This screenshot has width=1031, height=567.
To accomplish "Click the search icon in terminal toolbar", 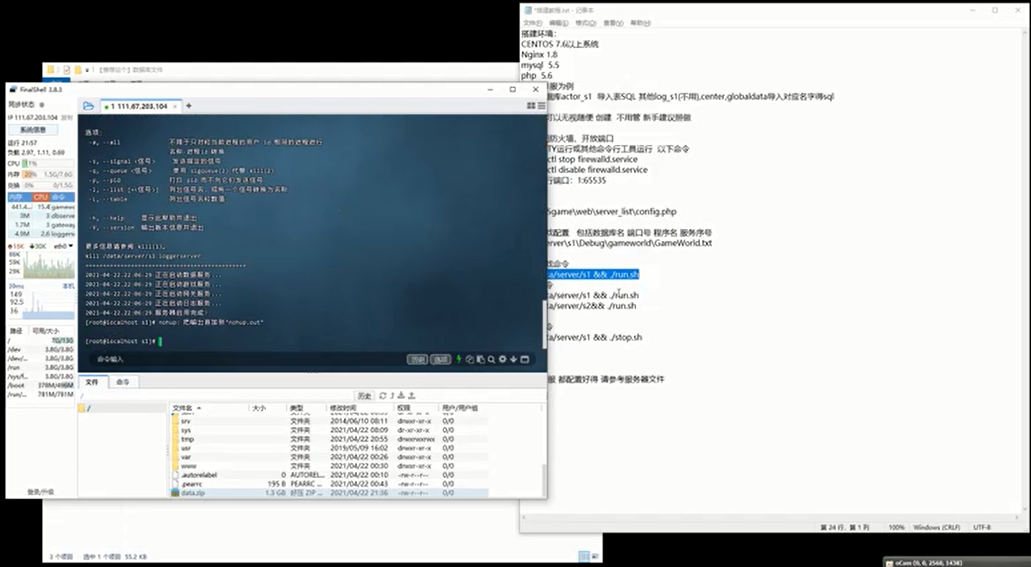I will tap(491, 359).
